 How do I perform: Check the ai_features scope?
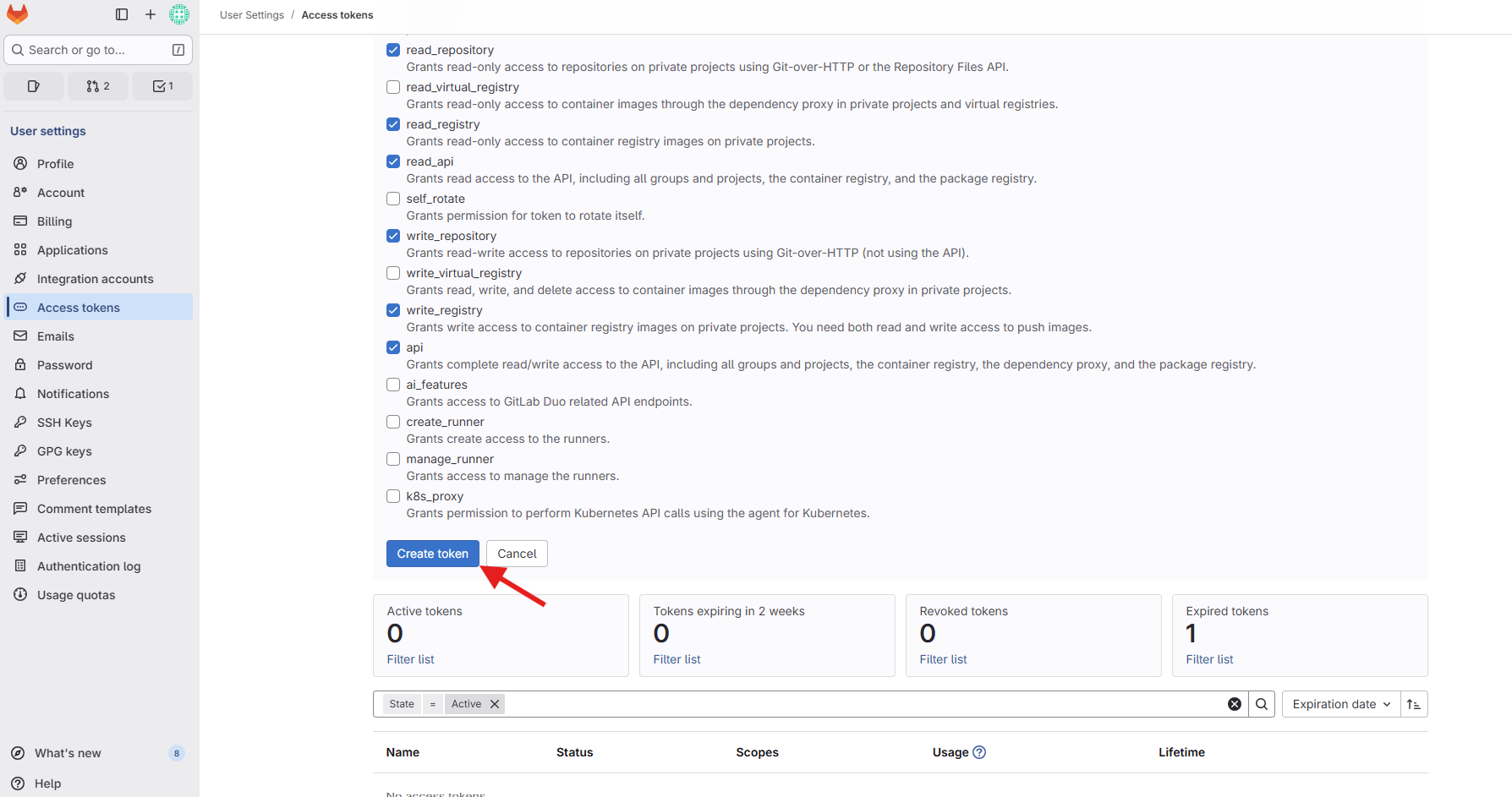(392, 385)
